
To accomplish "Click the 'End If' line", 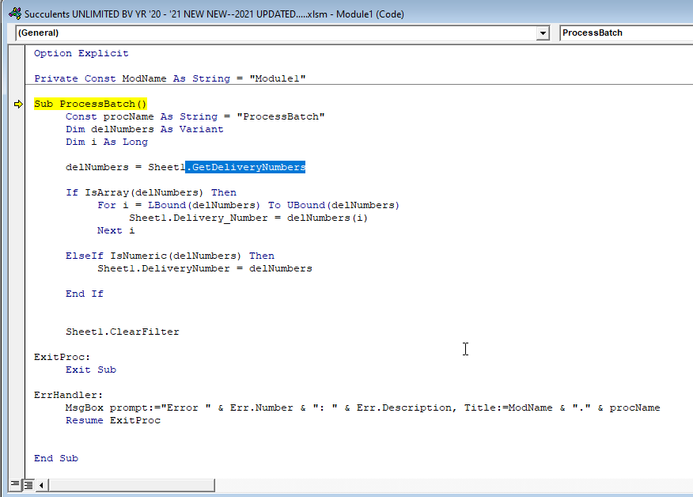I will (x=84, y=294).
